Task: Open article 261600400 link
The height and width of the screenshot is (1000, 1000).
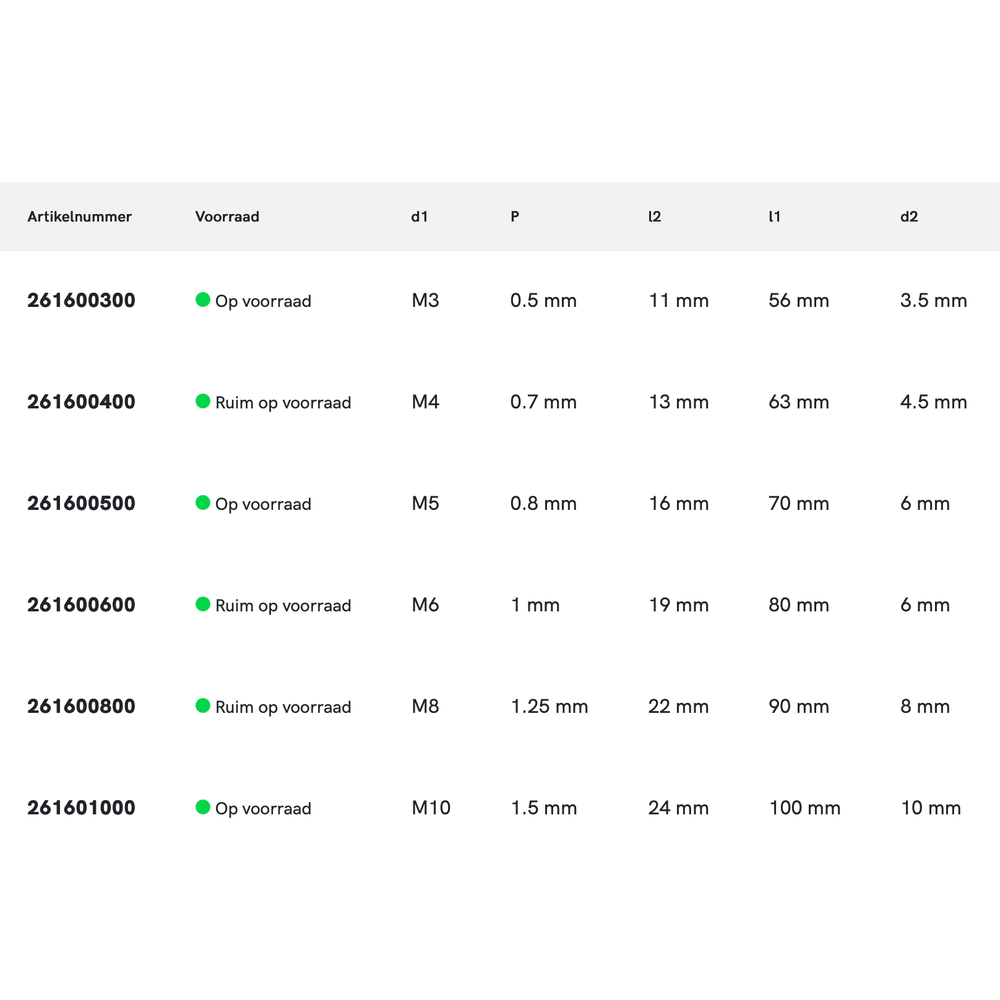Action: coord(81,402)
